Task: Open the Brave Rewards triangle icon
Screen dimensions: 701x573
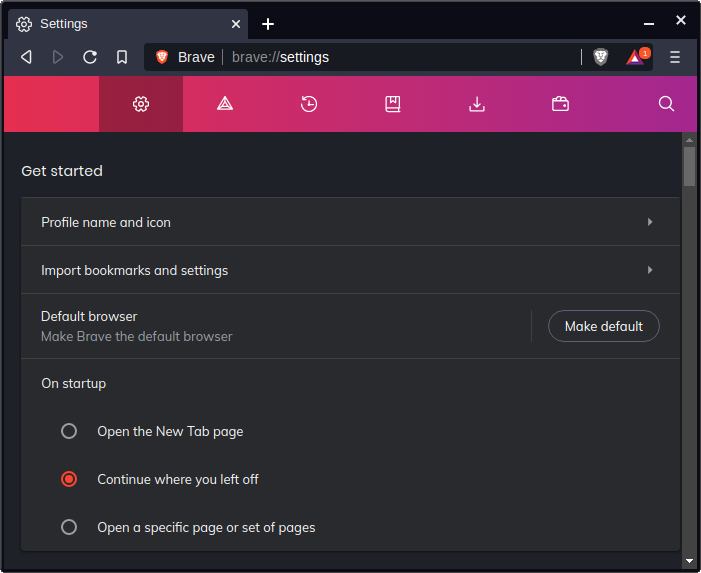Action: (x=635, y=57)
